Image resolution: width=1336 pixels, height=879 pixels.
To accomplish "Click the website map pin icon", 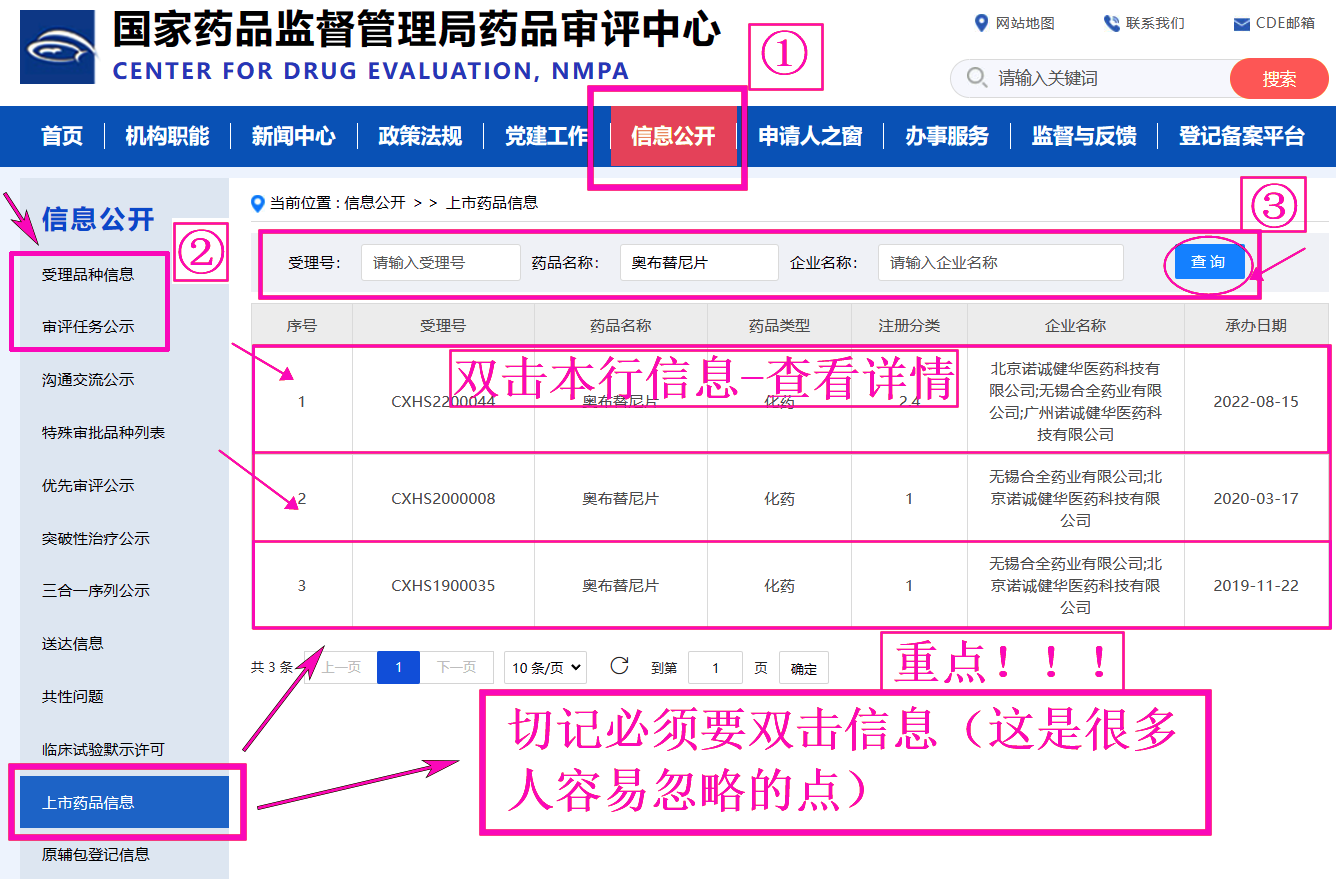I will pyautogui.click(x=981, y=23).
